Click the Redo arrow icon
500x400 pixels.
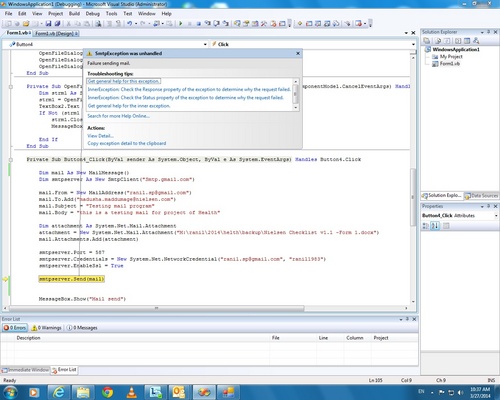tap(143, 23)
